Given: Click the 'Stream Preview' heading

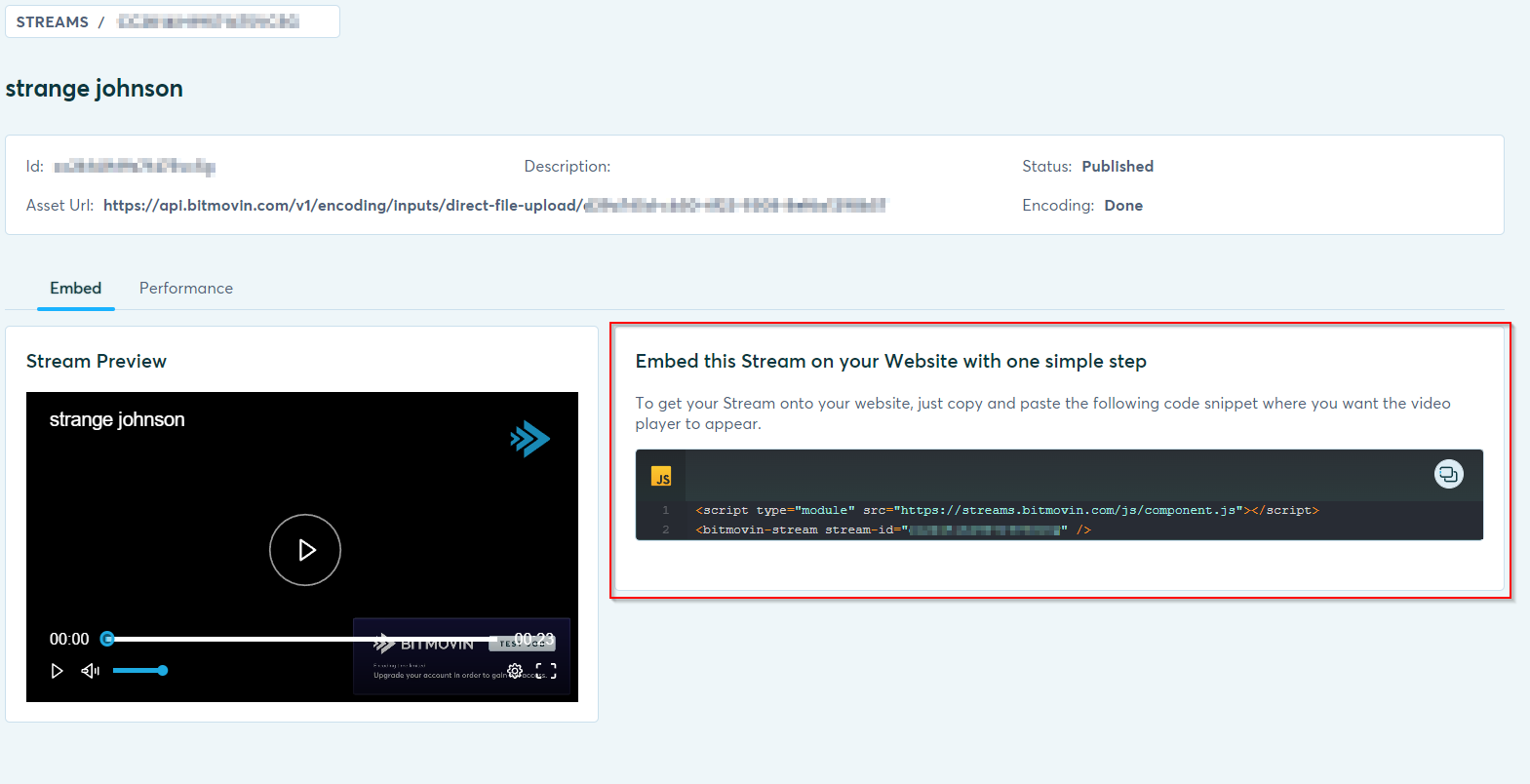Looking at the screenshot, I should click(97, 362).
